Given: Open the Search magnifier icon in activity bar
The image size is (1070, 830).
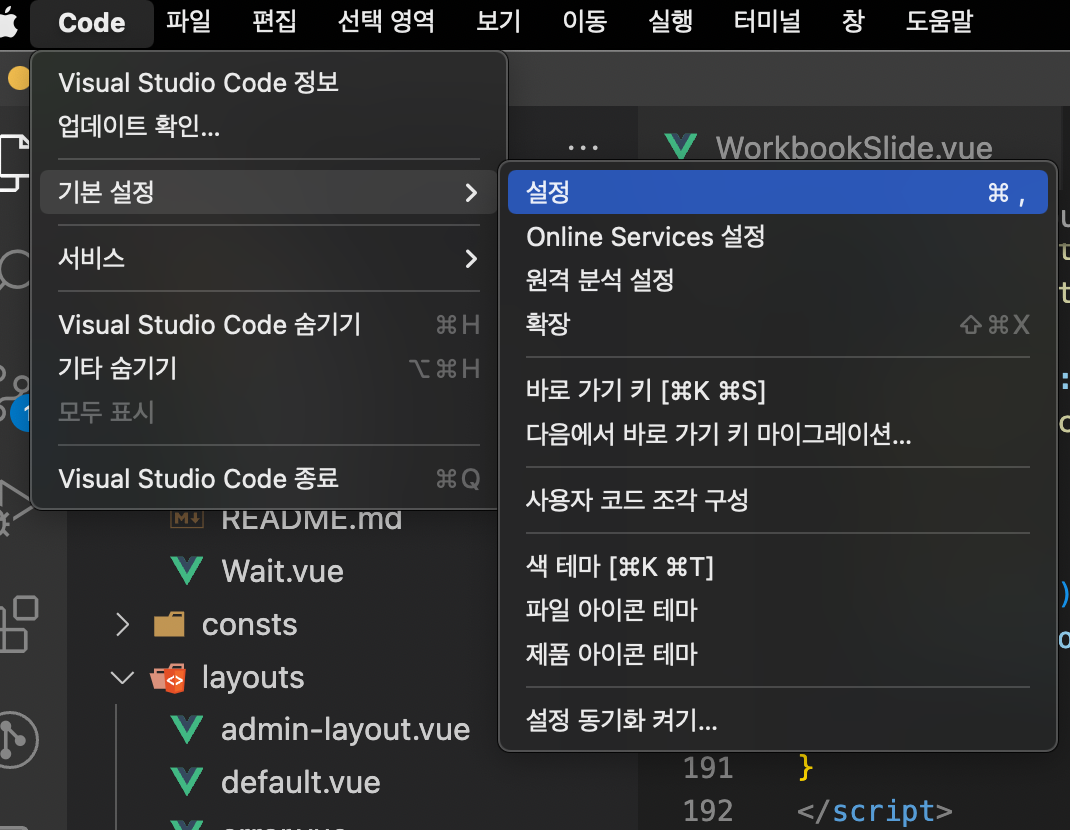Looking at the screenshot, I should [15, 271].
